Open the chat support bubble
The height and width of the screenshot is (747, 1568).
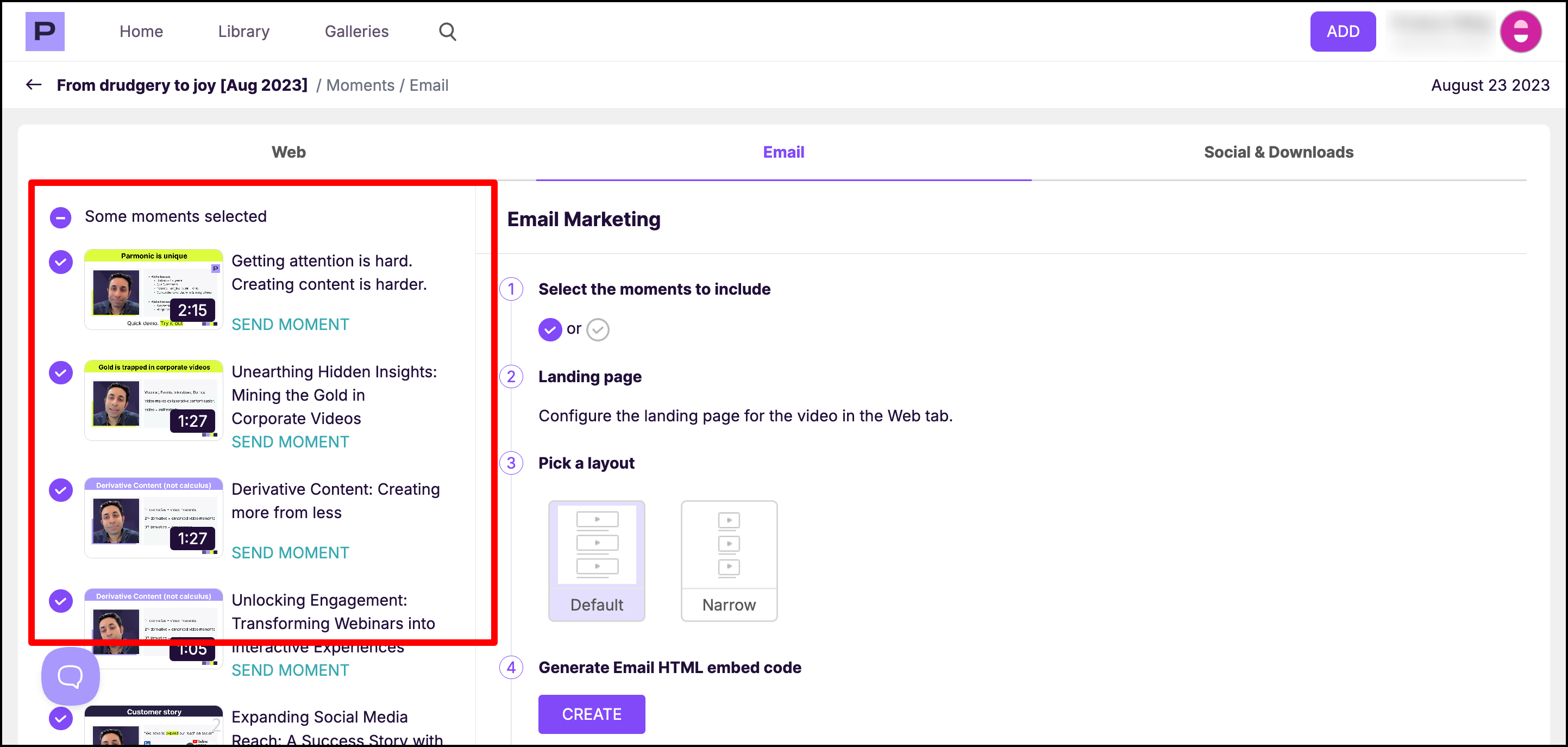coord(70,676)
